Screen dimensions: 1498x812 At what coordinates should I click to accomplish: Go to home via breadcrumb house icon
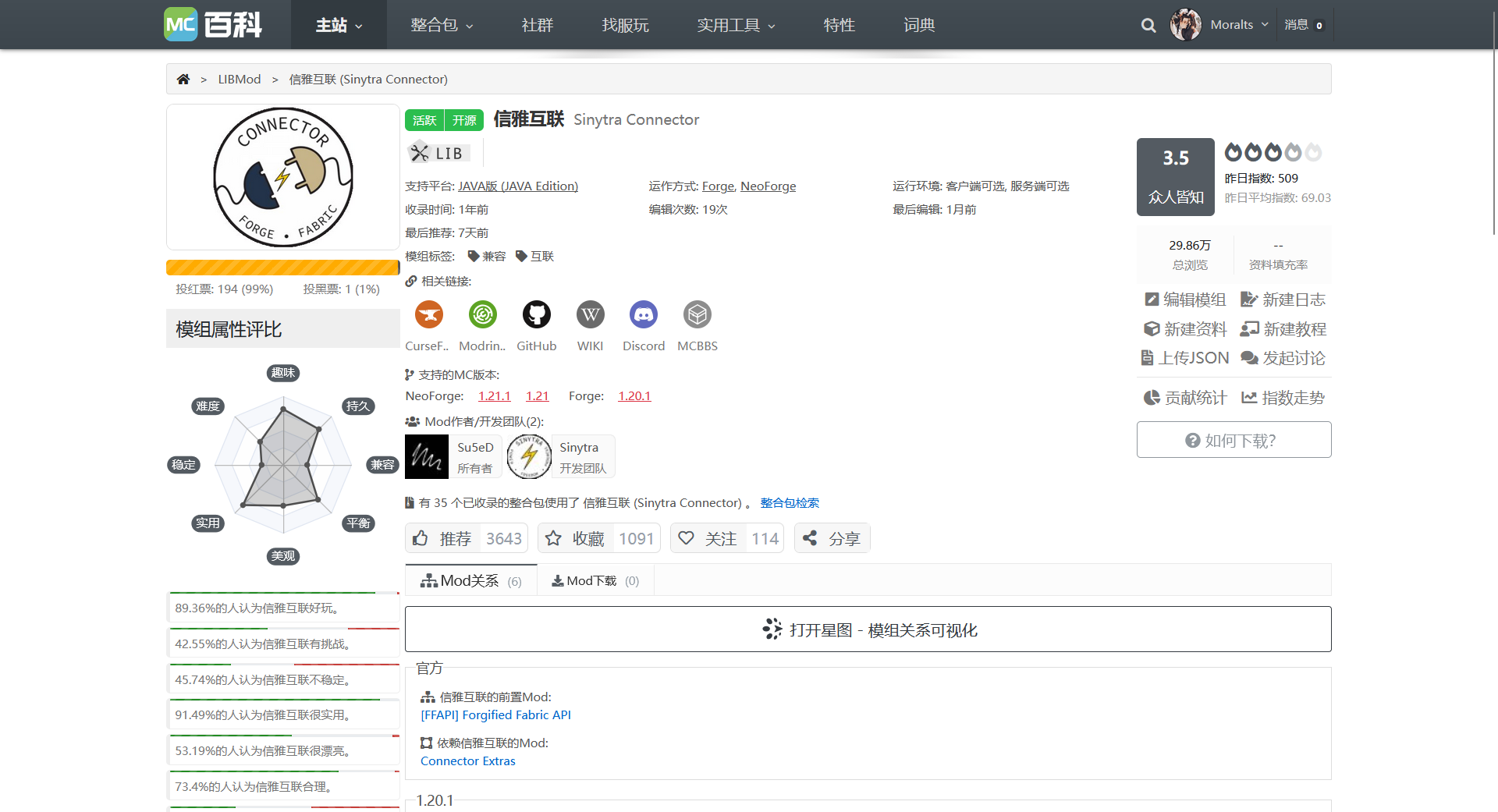point(183,79)
